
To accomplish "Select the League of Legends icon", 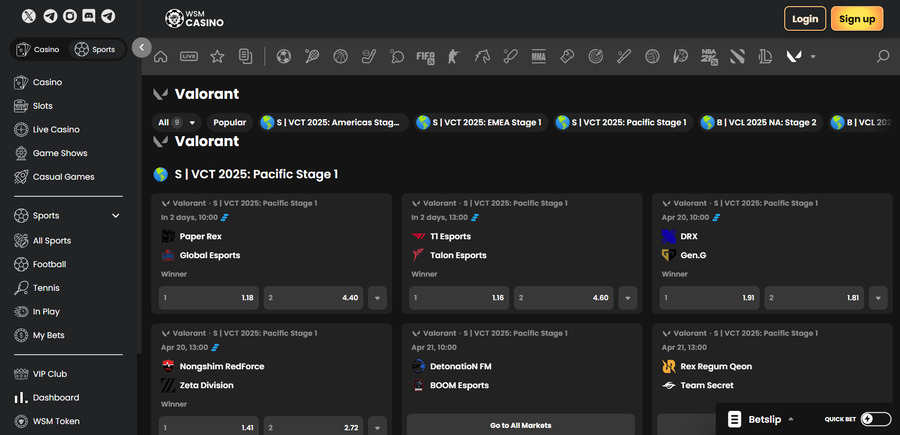I will point(765,56).
